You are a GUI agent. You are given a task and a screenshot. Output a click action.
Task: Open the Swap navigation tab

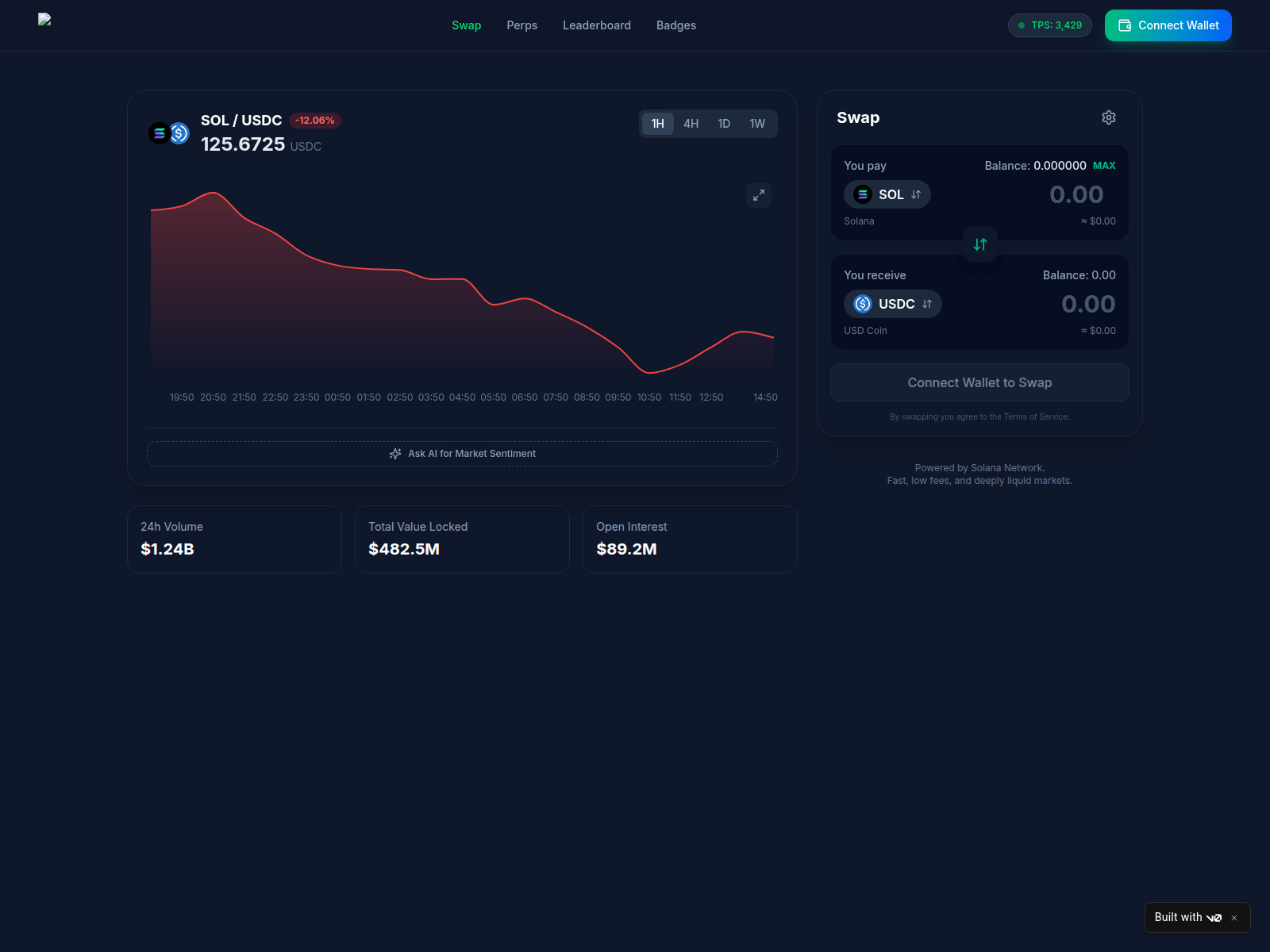pyautogui.click(x=467, y=25)
